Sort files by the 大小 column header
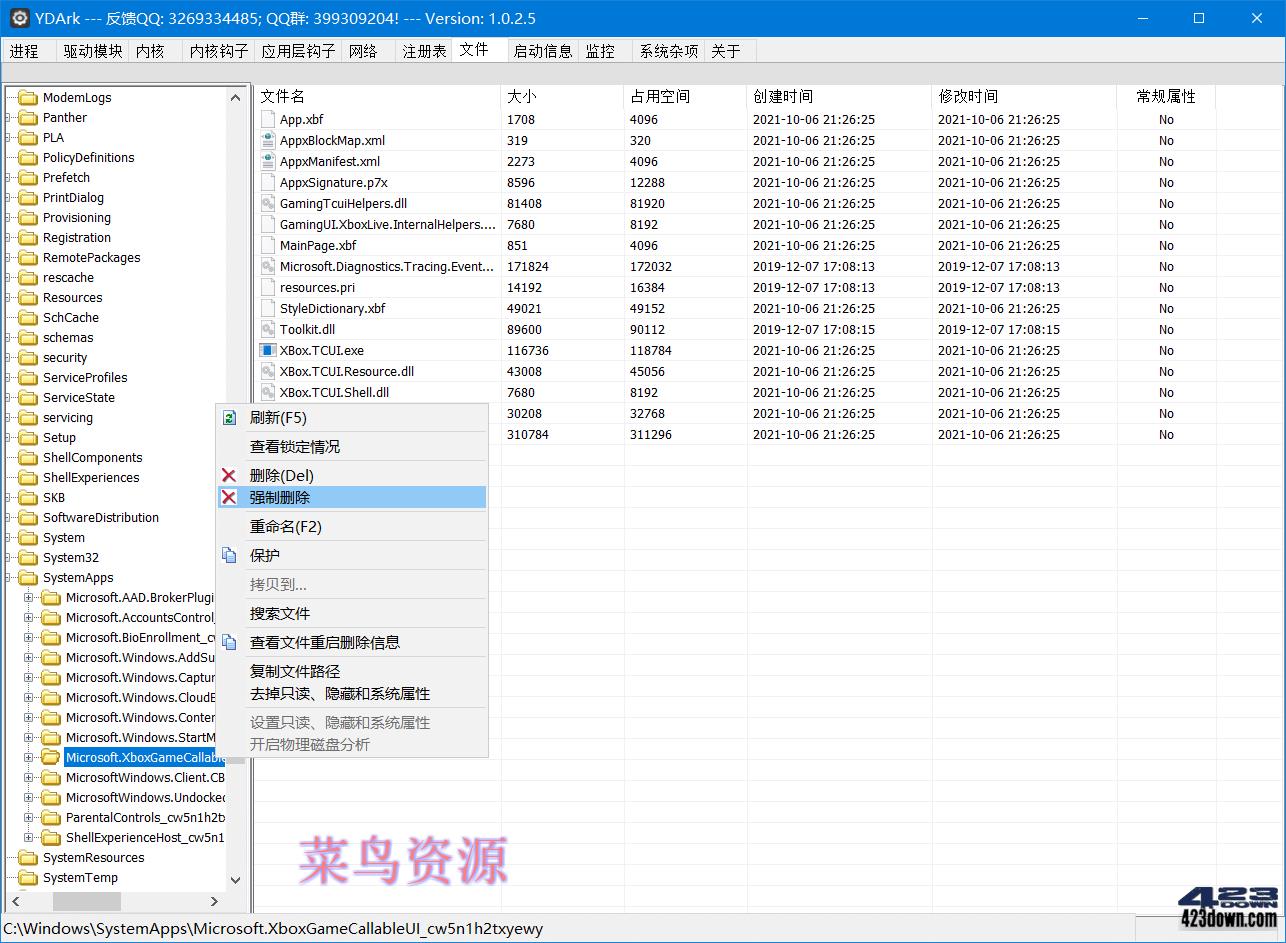The image size is (1286, 943). [520, 96]
